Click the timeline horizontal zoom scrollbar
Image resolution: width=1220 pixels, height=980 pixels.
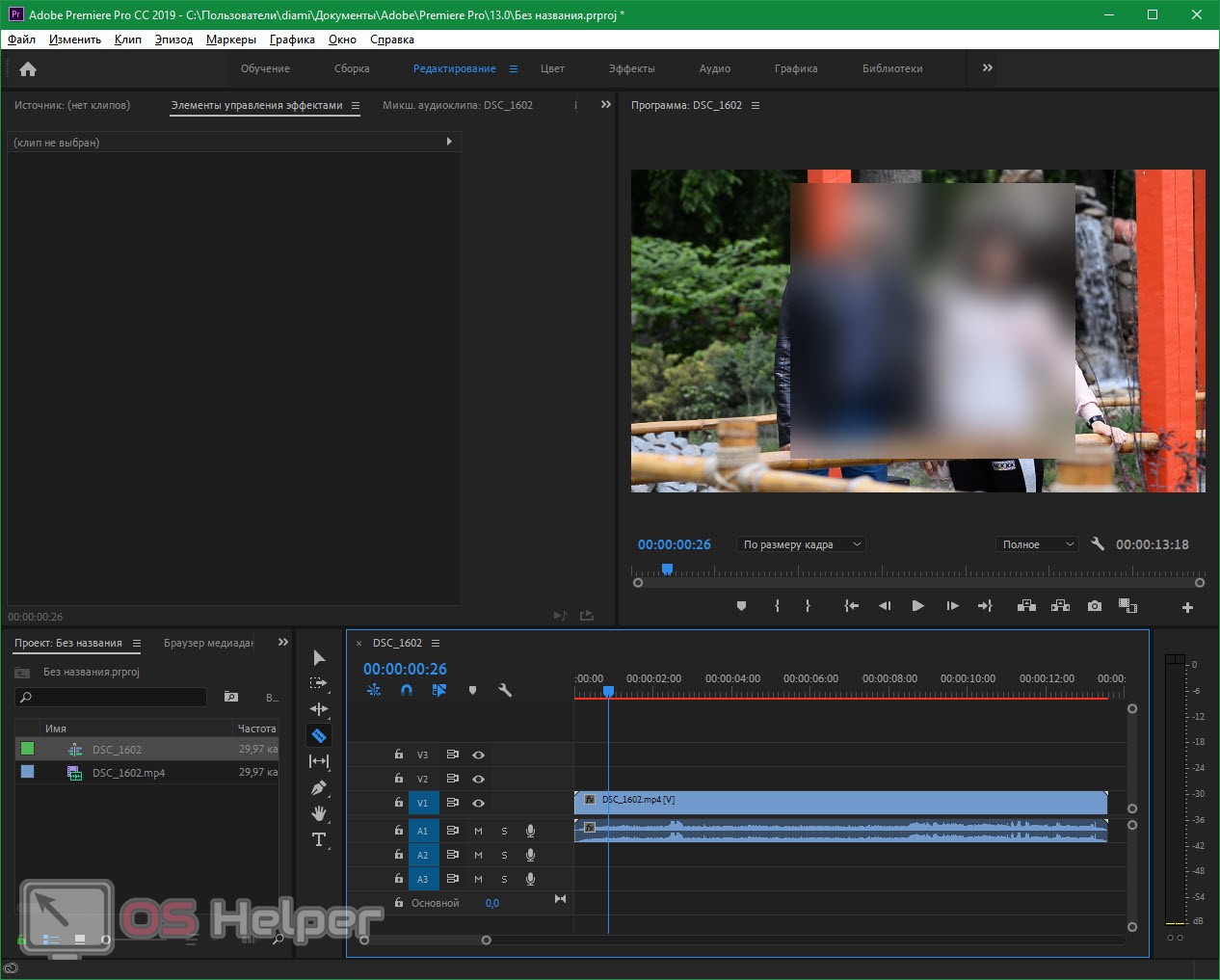pos(425,940)
